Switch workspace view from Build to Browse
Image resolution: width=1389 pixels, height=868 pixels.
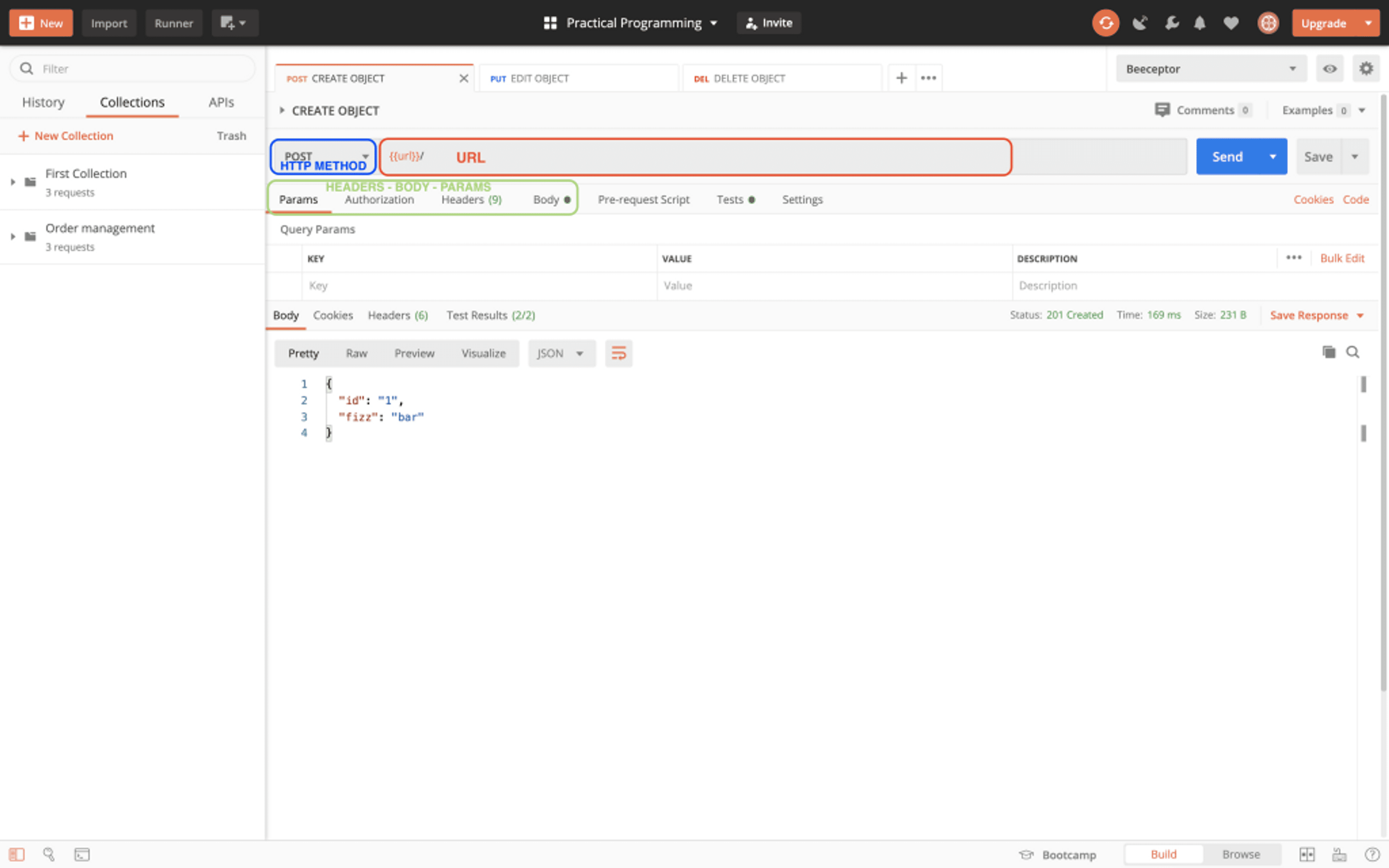click(x=1241, y=854)
